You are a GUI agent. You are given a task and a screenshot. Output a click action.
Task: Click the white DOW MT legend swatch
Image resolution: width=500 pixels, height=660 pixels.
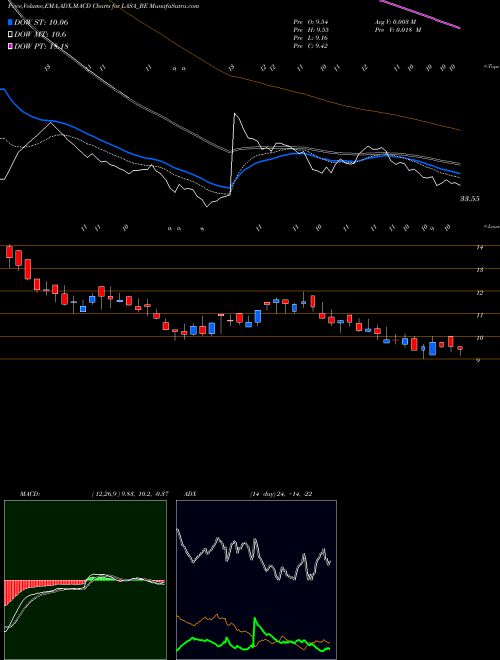(x=11, y=35)
